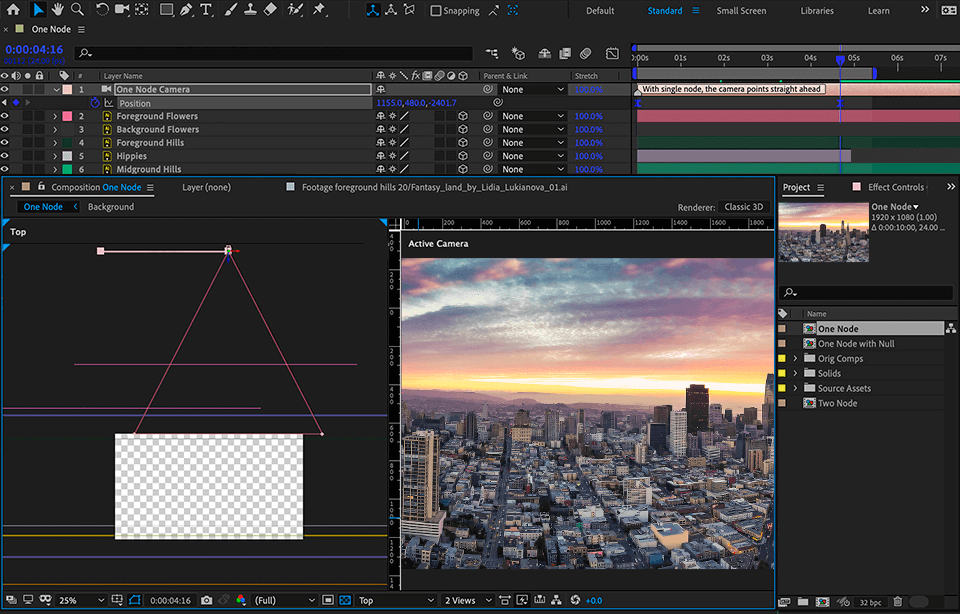The height and width of the screenshot is (614, 960).
Task: Activate the Zoom tool
Action: 78,10
